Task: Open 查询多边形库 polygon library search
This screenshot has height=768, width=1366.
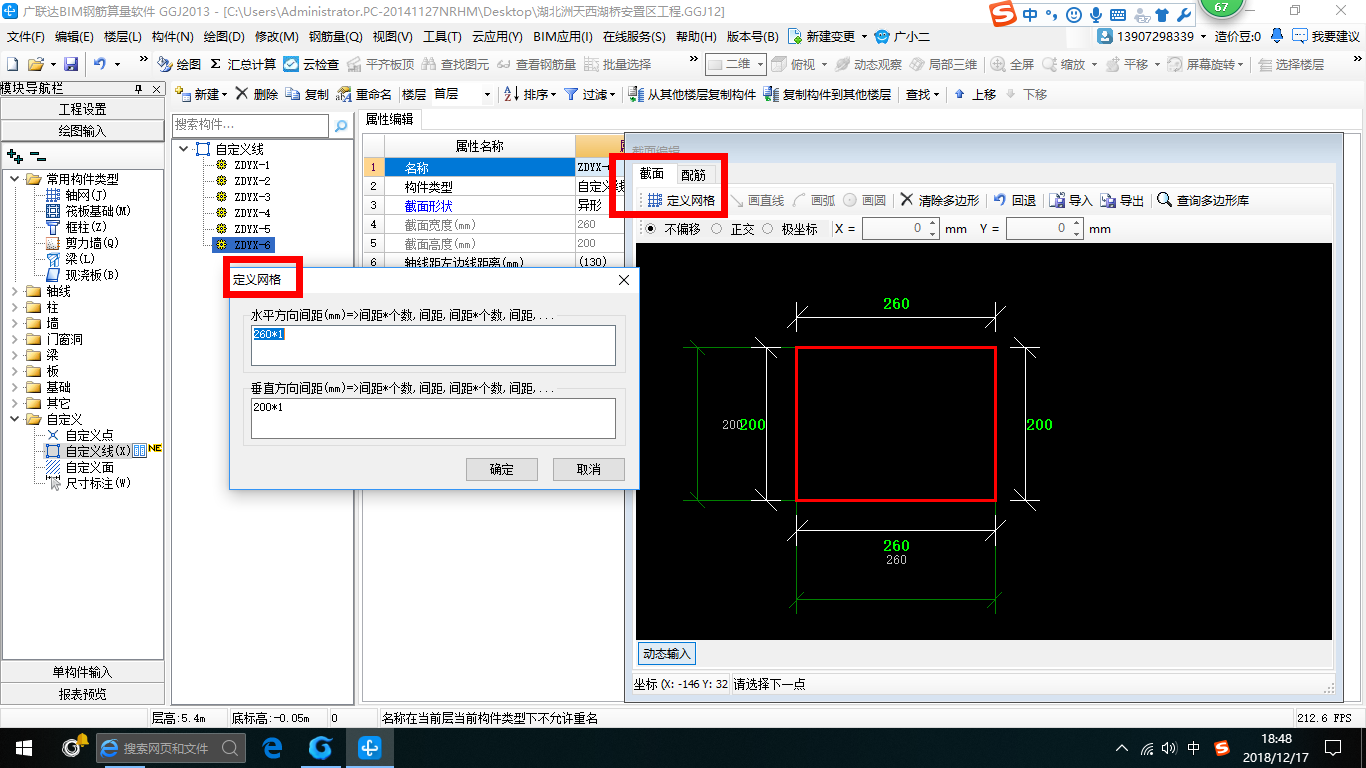Action: 1203,200
